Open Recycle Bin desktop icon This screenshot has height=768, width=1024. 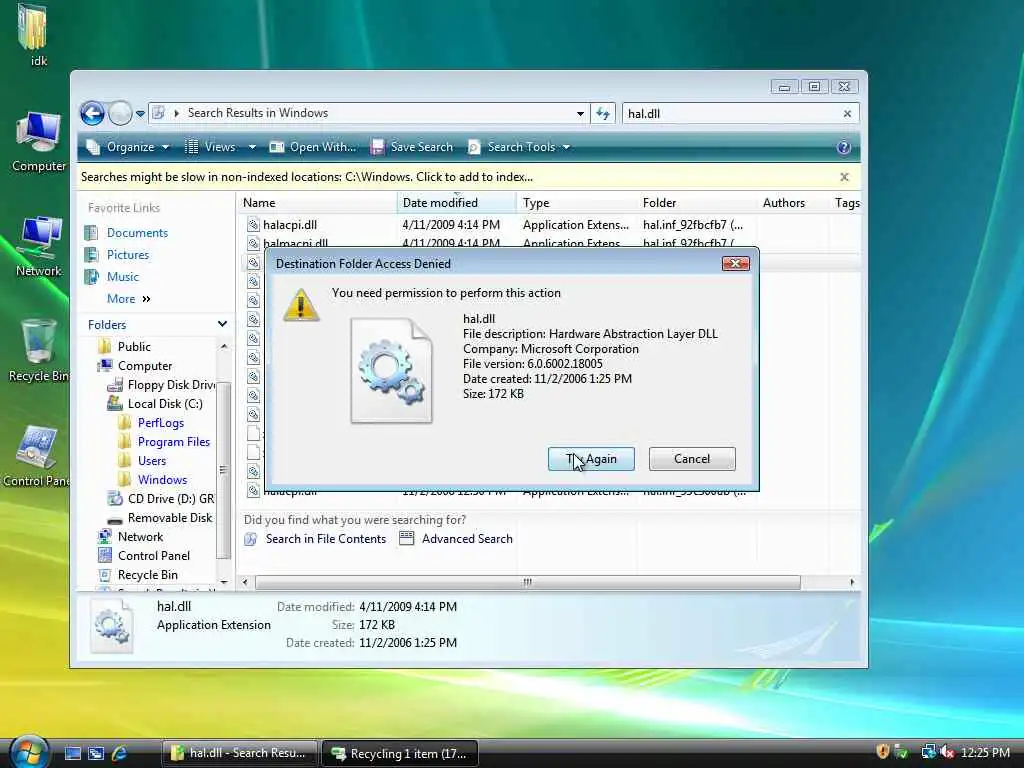(38, 351)
